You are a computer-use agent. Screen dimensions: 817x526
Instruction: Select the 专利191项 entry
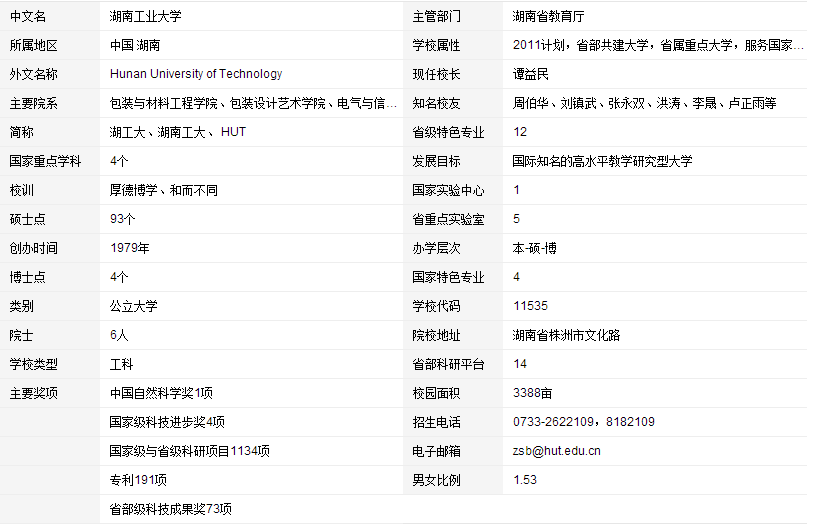[x=138, y=480]
